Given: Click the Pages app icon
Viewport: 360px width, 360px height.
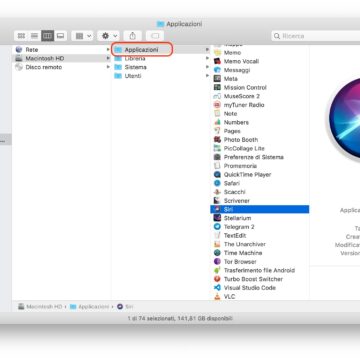Looking at the screenshot, I should [x=217, y=131].
